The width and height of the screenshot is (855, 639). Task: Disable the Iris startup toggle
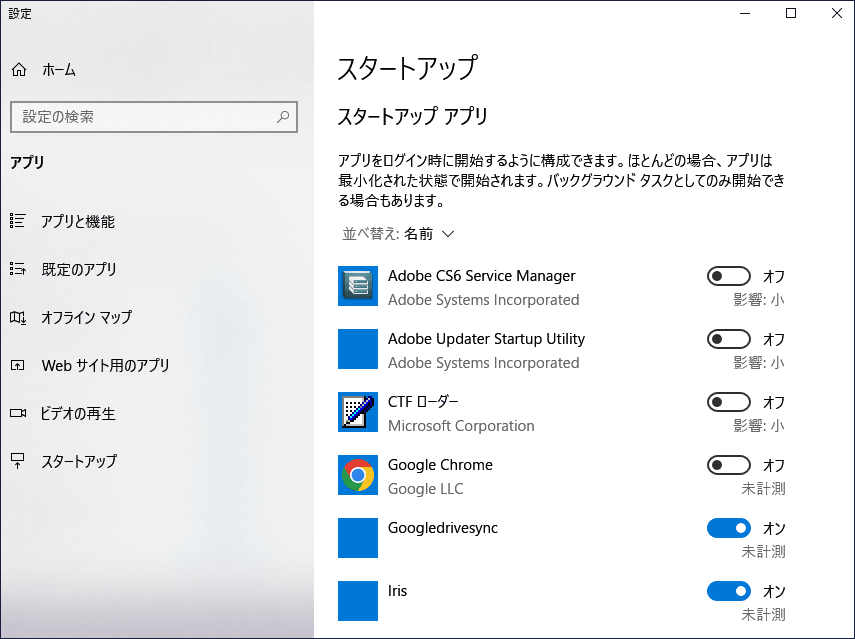(x=729, y=590)
